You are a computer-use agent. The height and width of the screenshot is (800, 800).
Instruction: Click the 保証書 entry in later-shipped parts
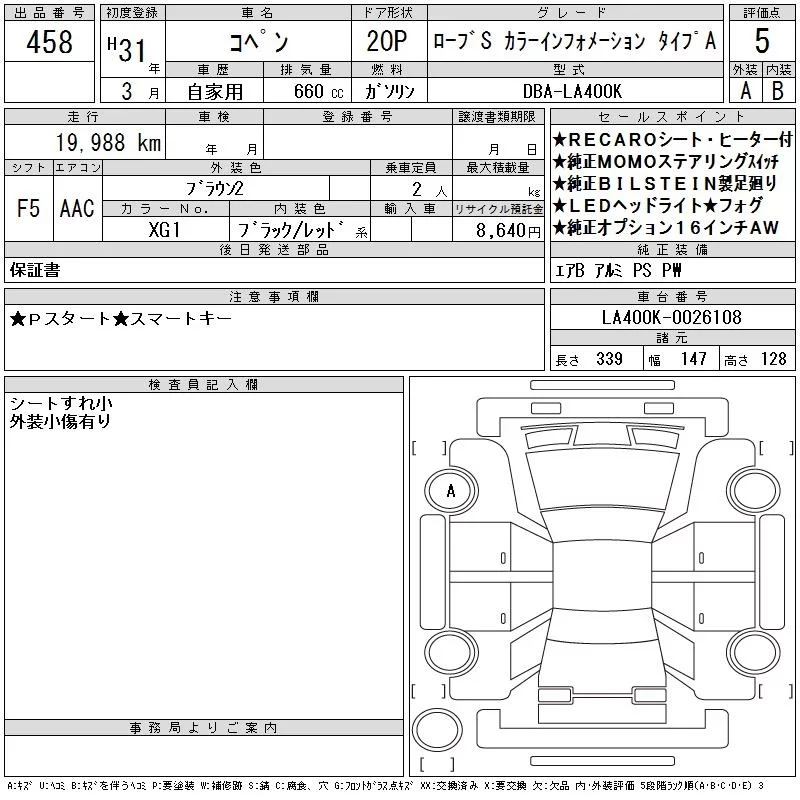(35, 270)
